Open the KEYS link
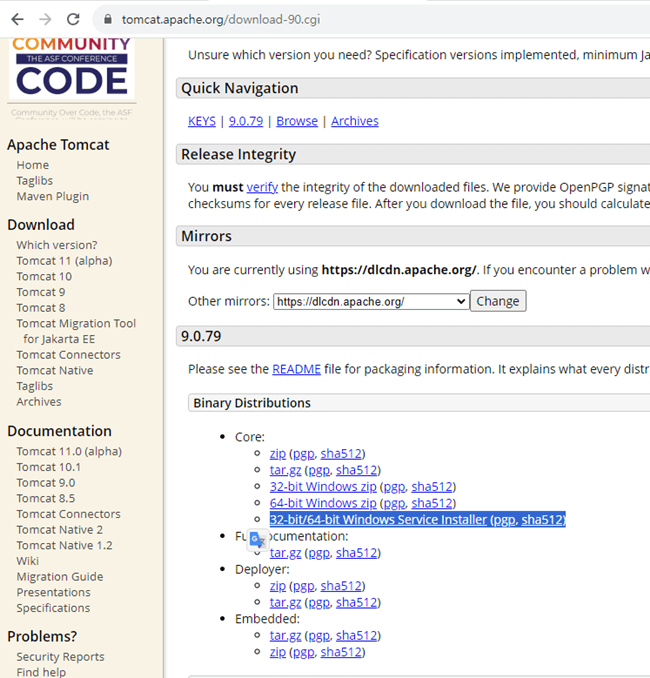Viewport: 650px width, 678px height. click(202, 121)
